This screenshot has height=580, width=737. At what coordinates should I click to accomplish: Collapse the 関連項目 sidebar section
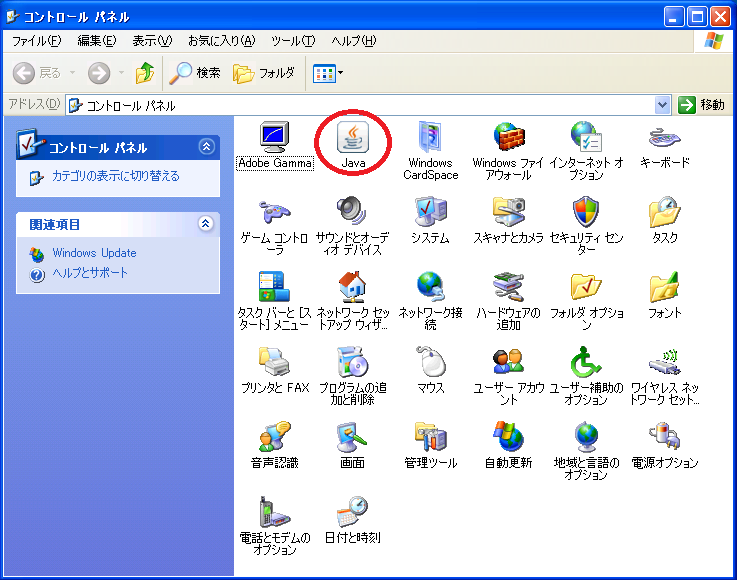(x=207, y=224)
